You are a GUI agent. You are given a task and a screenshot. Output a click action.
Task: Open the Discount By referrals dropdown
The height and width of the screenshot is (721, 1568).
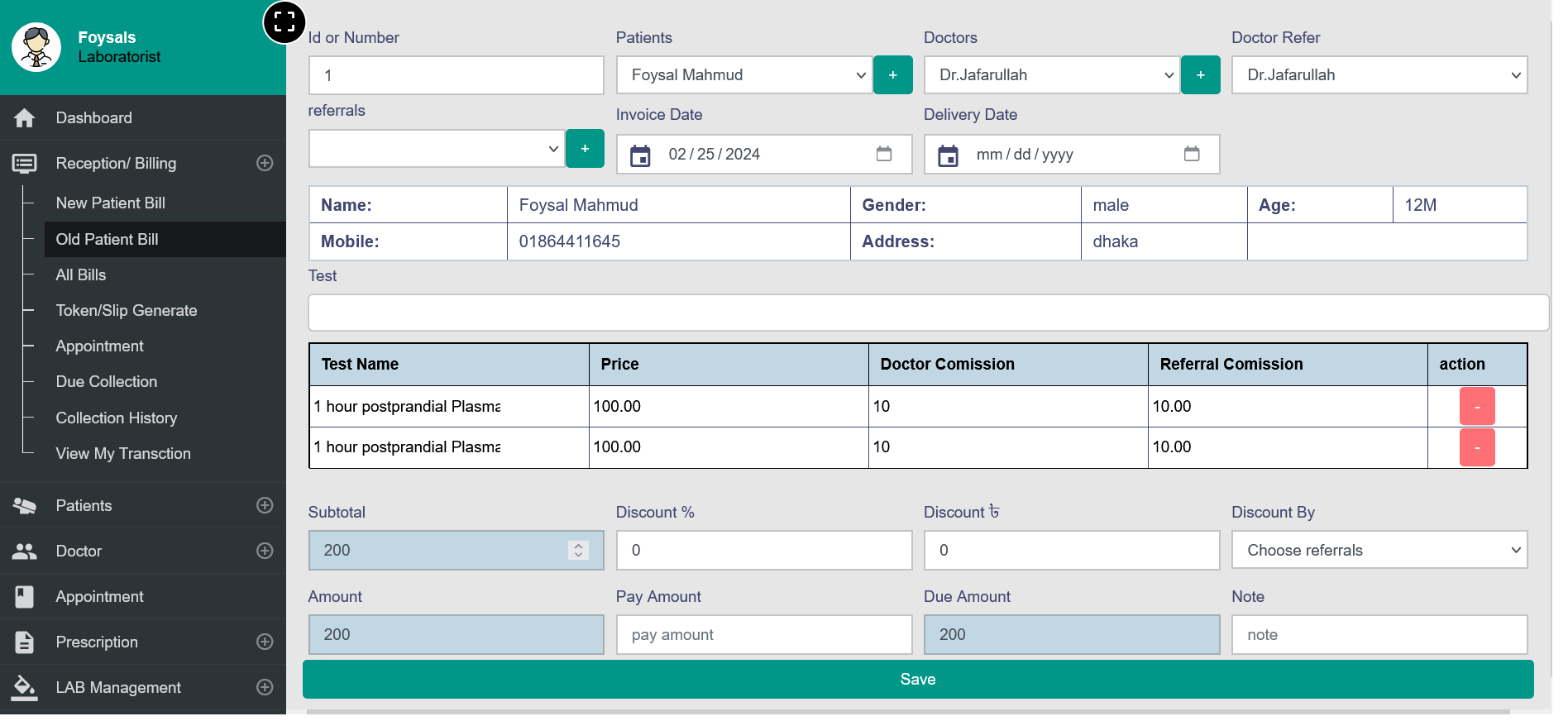[1379, 550]
